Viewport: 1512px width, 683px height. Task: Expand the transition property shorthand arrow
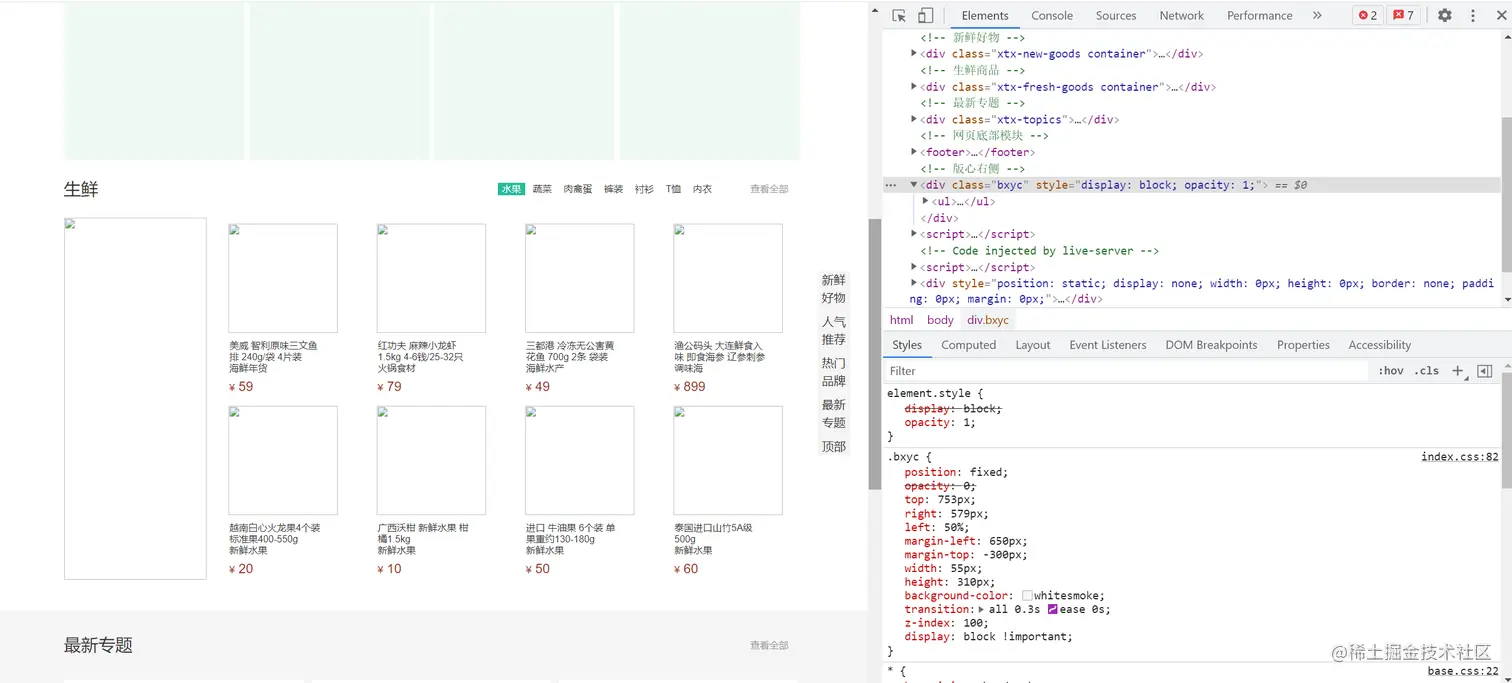[x=982, y=609]
